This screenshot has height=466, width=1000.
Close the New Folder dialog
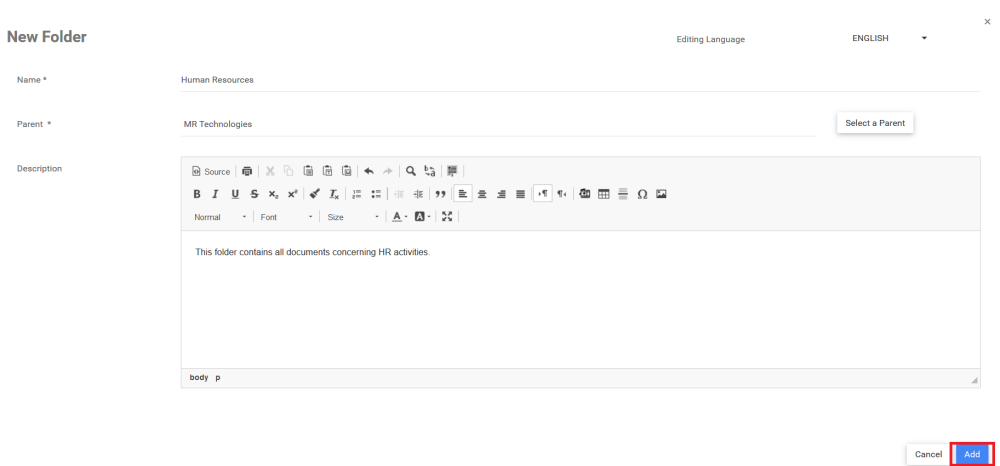[988, 22]
